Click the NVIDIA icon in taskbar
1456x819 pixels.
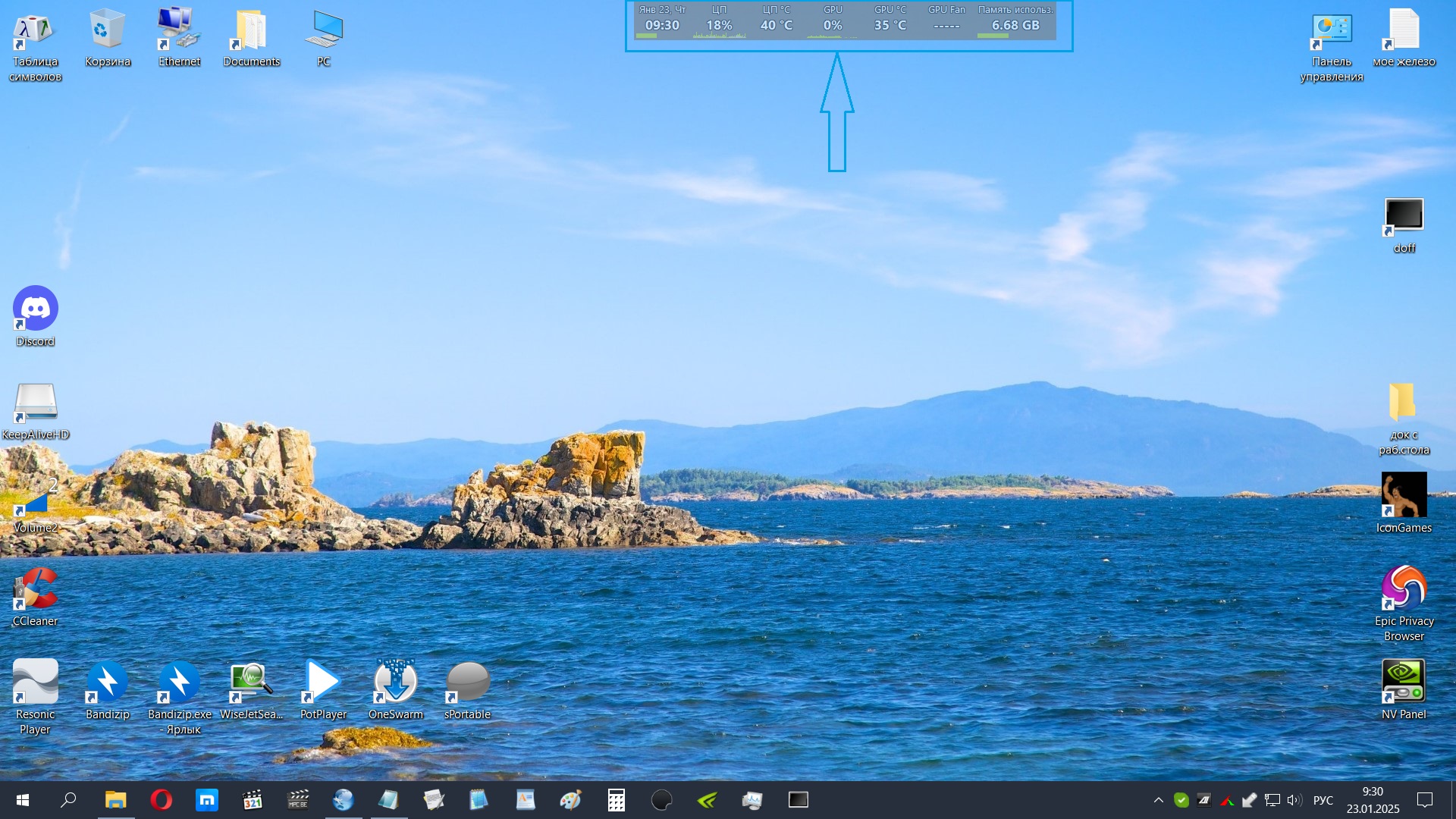tap(707, 800)
